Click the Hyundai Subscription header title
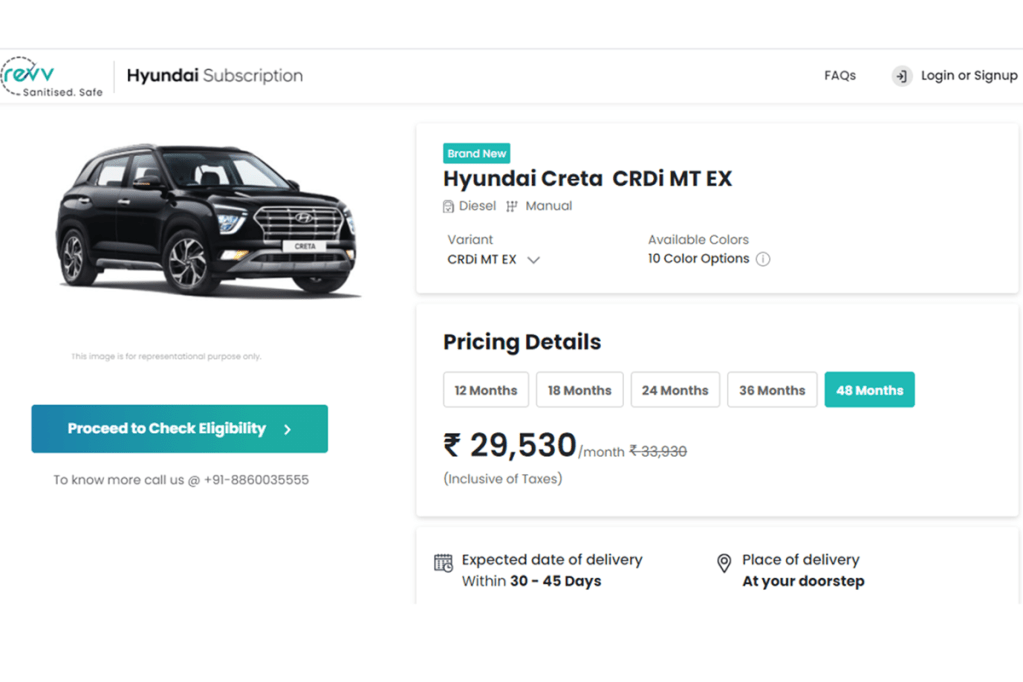The image size is (1023, 682). [x=215, y=76]
